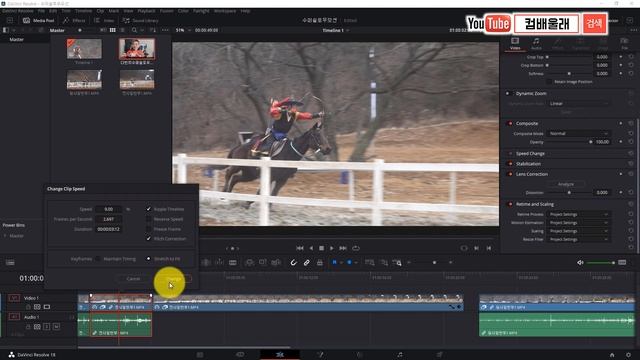Enable Freeze Frame checkbox
This screenshot has width=640, height=360.
pyautogui.click(x=149, y=229)
